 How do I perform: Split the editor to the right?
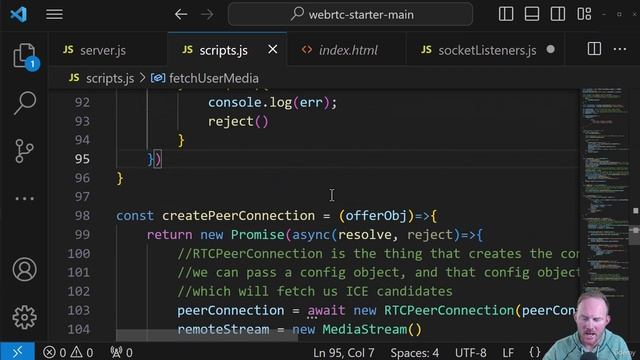[x=594, y=49]
